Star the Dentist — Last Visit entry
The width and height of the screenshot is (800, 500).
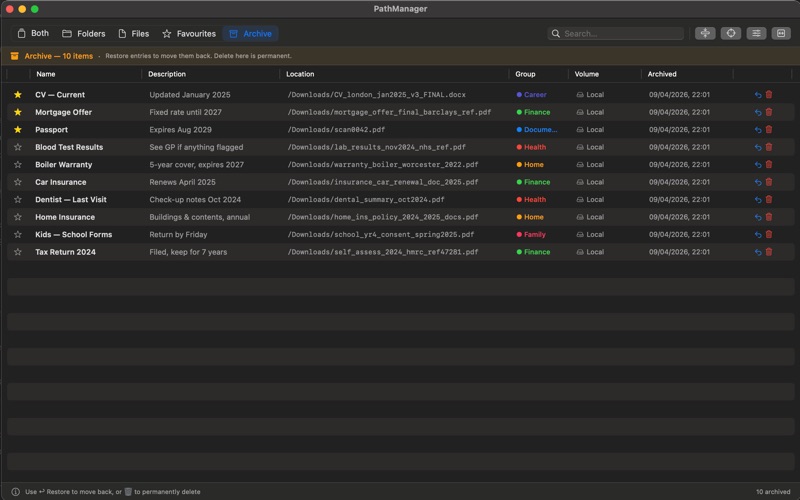18,199
